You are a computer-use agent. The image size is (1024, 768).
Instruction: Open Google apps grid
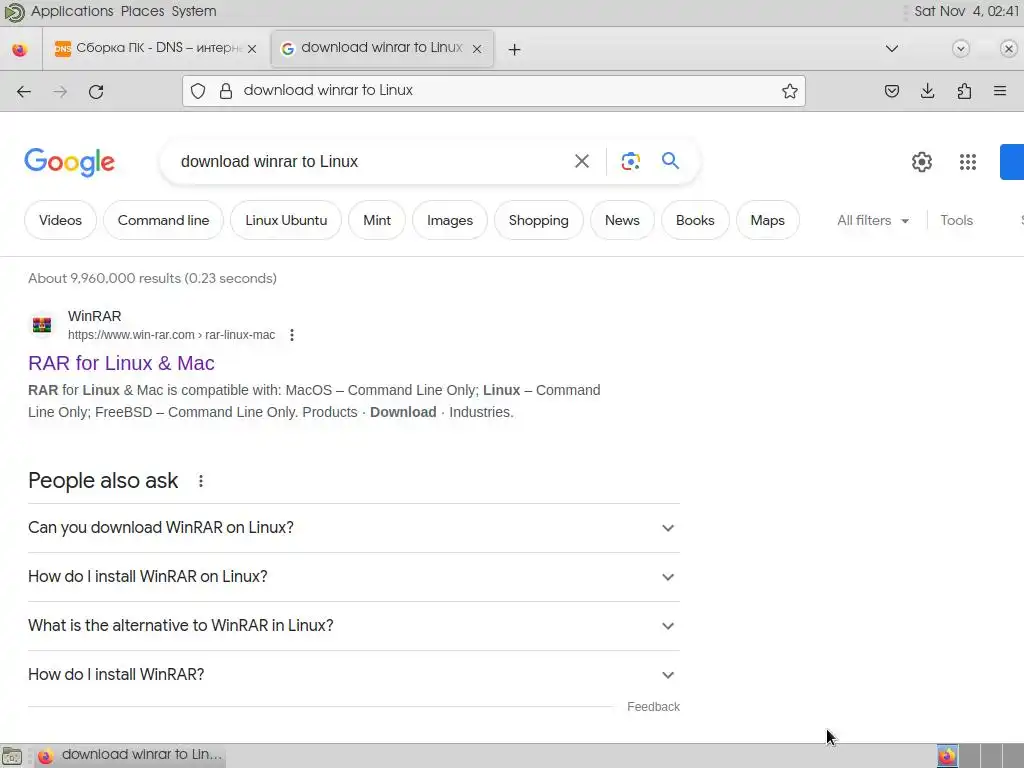click(968, 162)
